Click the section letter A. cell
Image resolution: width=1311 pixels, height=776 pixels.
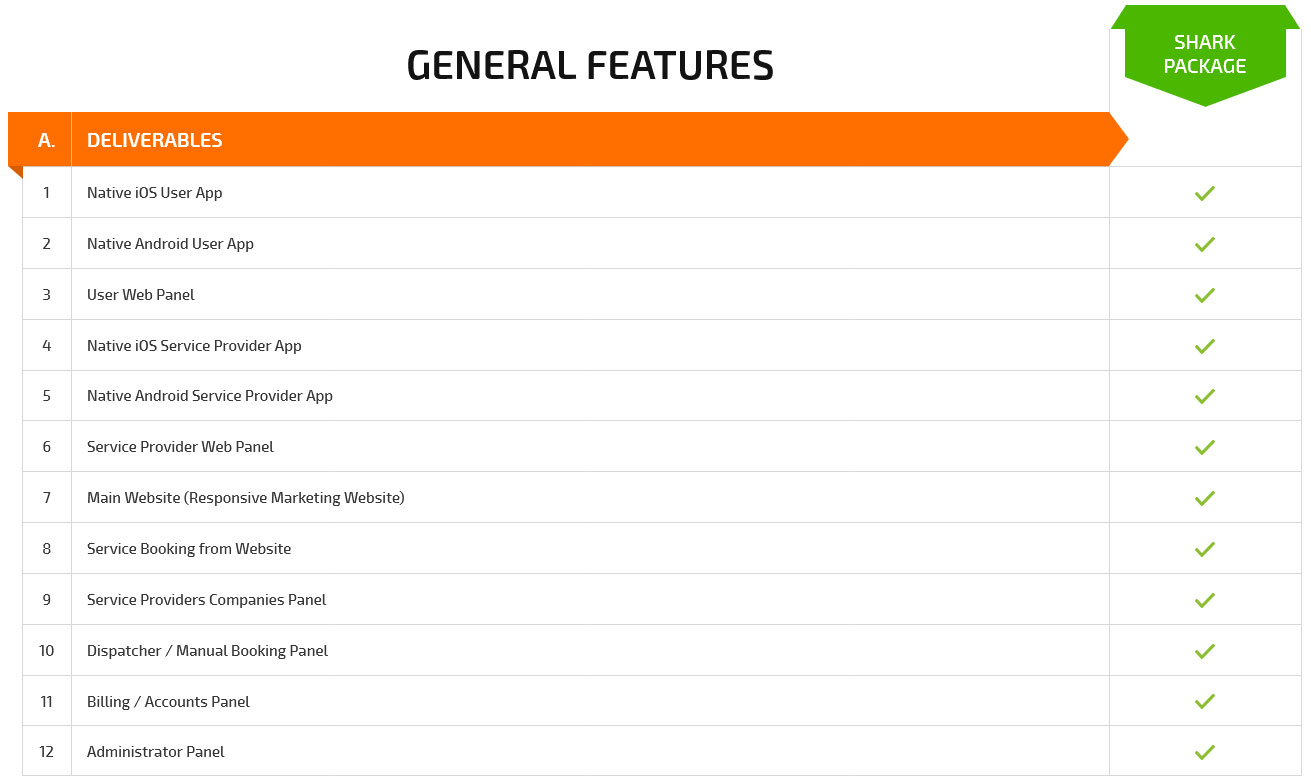click(46, 140)
